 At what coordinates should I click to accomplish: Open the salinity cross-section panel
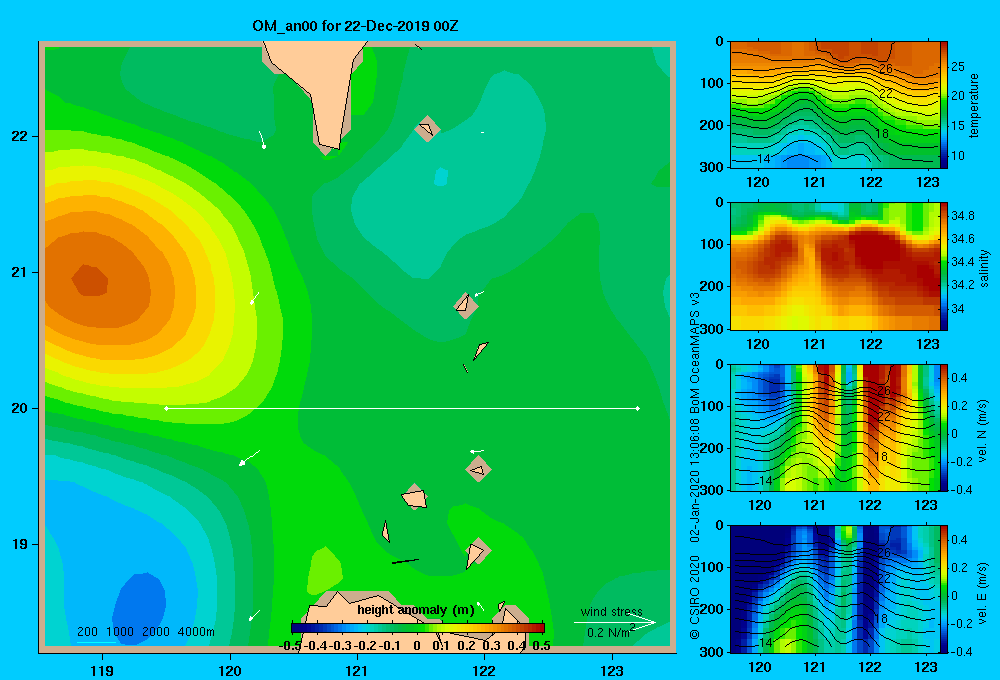[x=835, y=266]
